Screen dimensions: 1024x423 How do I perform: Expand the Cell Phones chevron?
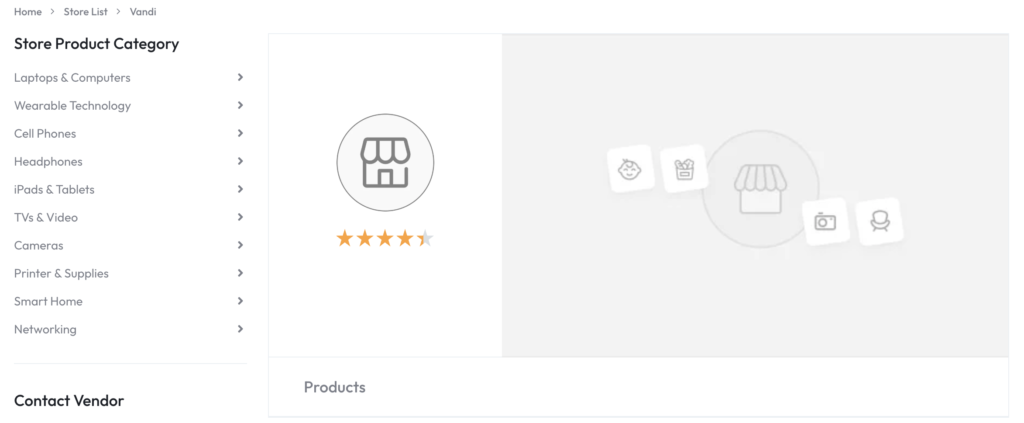tap(240, 133)
